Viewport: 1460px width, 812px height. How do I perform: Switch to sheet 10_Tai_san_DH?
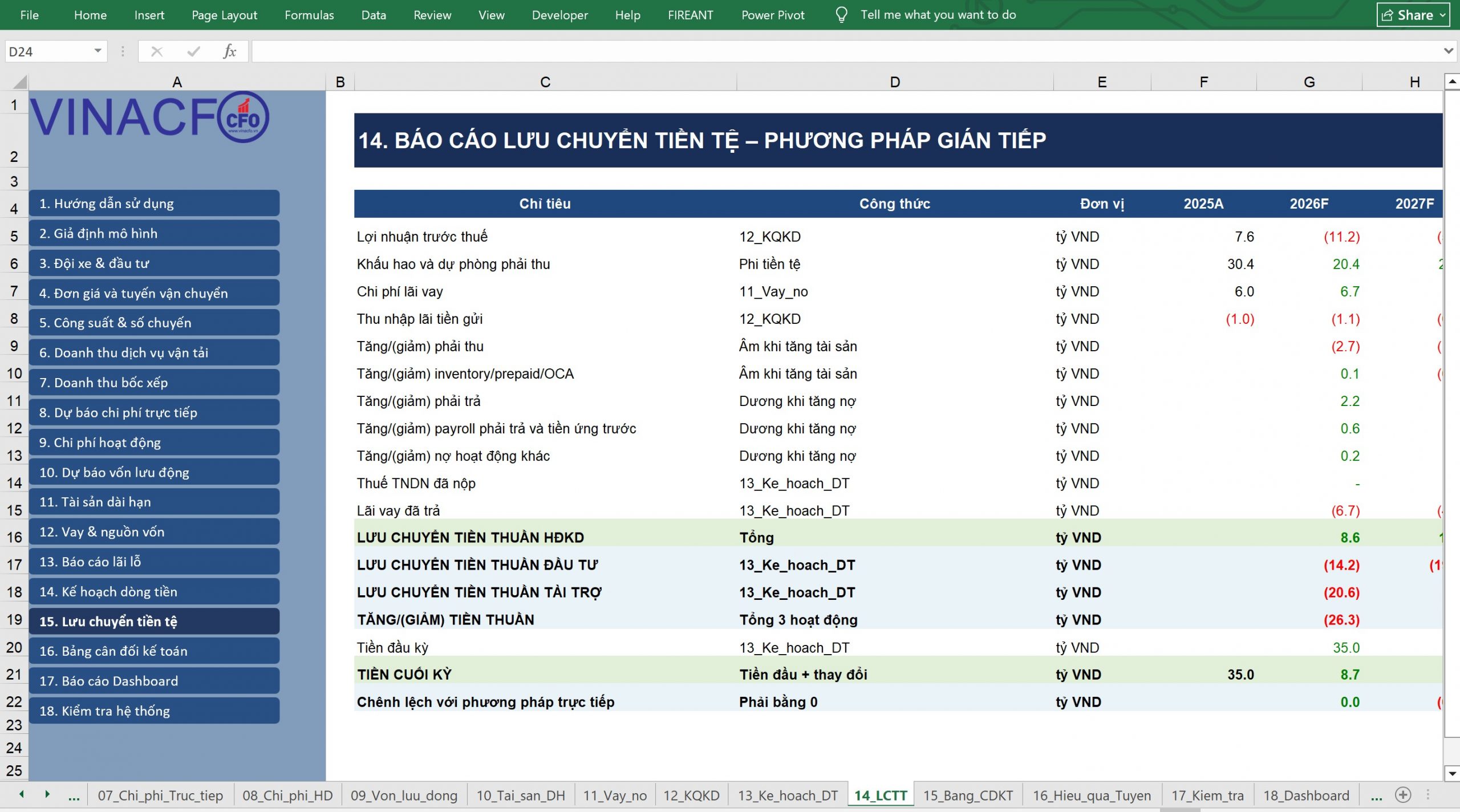tap(521, 795)
